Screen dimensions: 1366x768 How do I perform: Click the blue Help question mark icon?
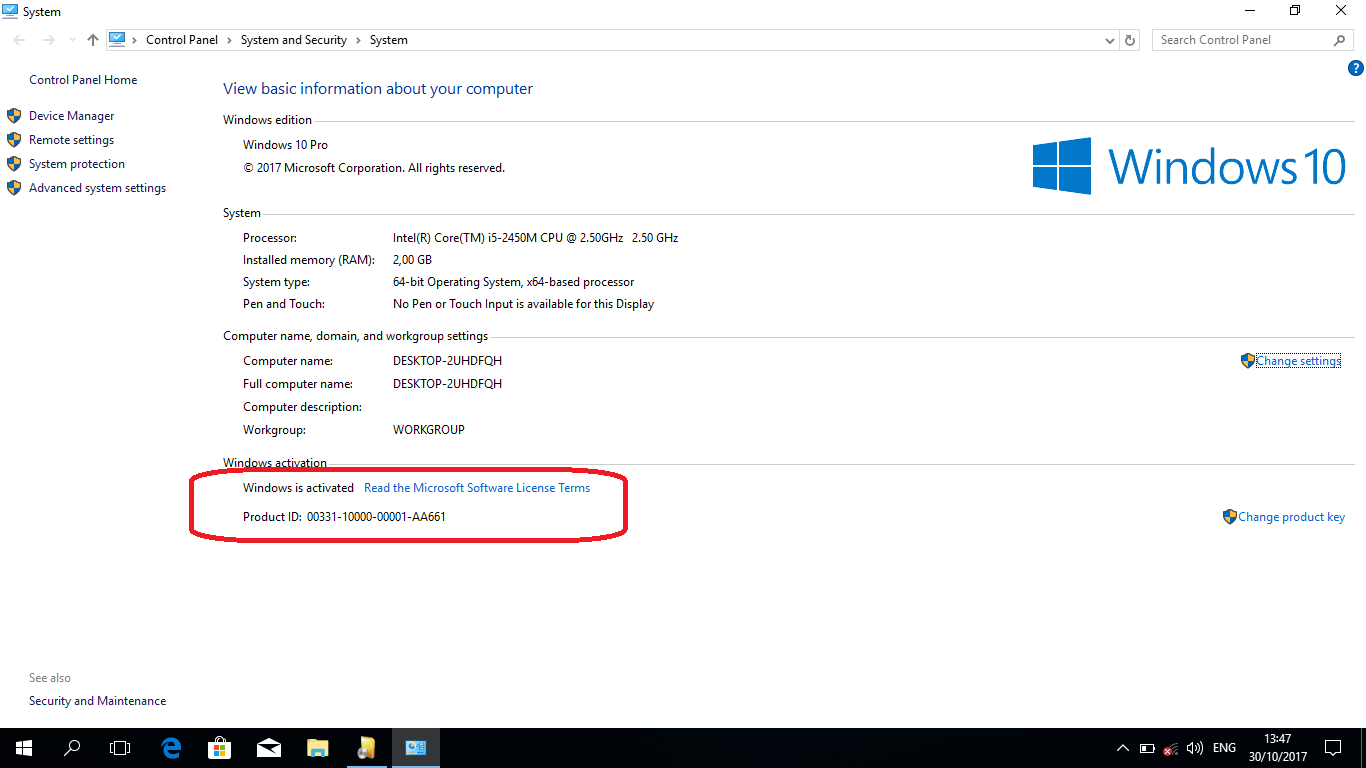pos(1356,68)
